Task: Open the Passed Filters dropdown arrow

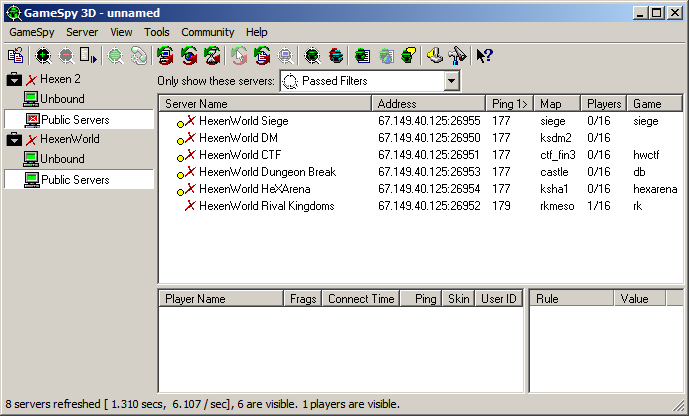Action: pyautogui.click(x=451, y=81)
